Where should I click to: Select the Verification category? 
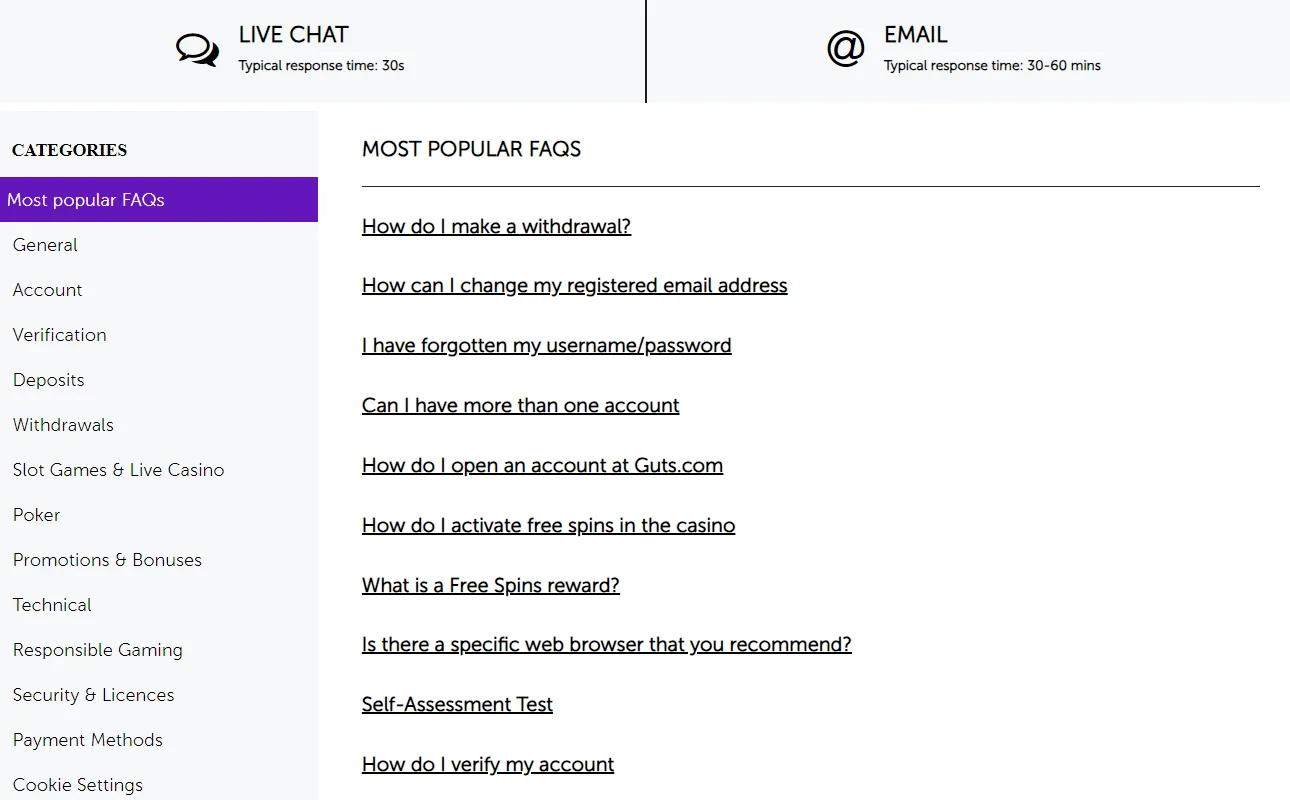[60, 335]
